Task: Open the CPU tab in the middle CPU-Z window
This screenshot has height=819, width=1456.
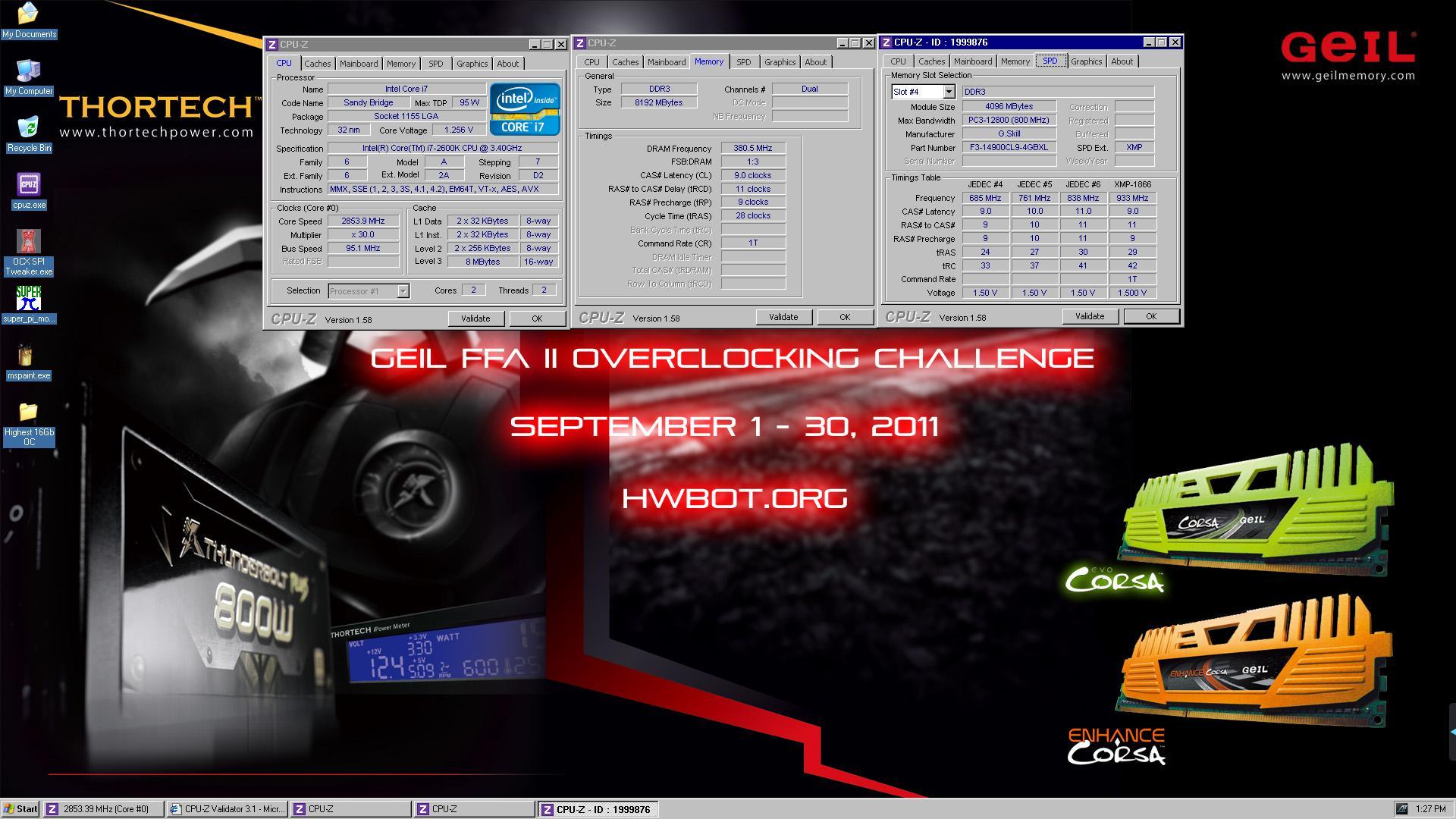Action: [592, 62]
